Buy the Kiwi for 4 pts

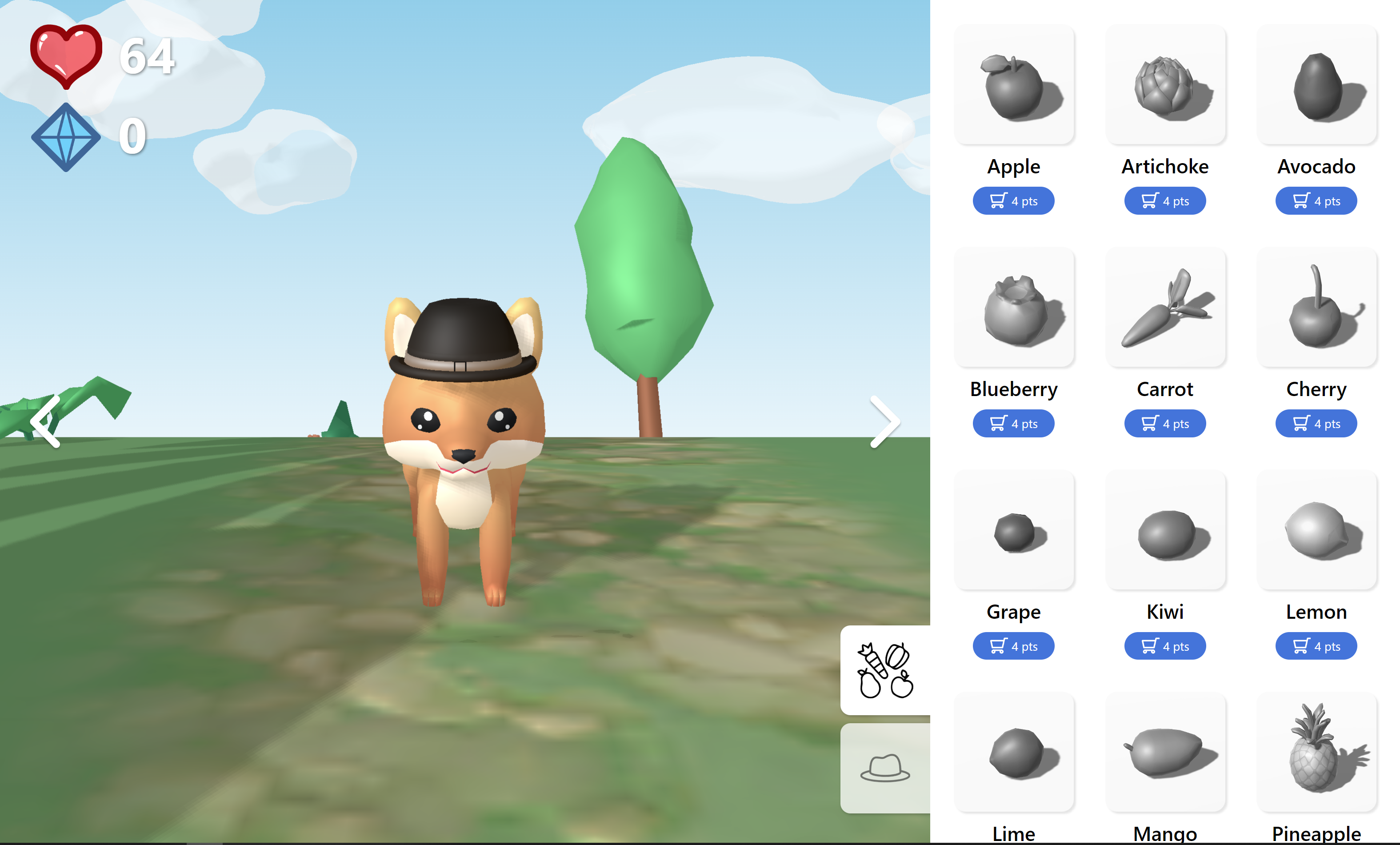[1165, 646]
